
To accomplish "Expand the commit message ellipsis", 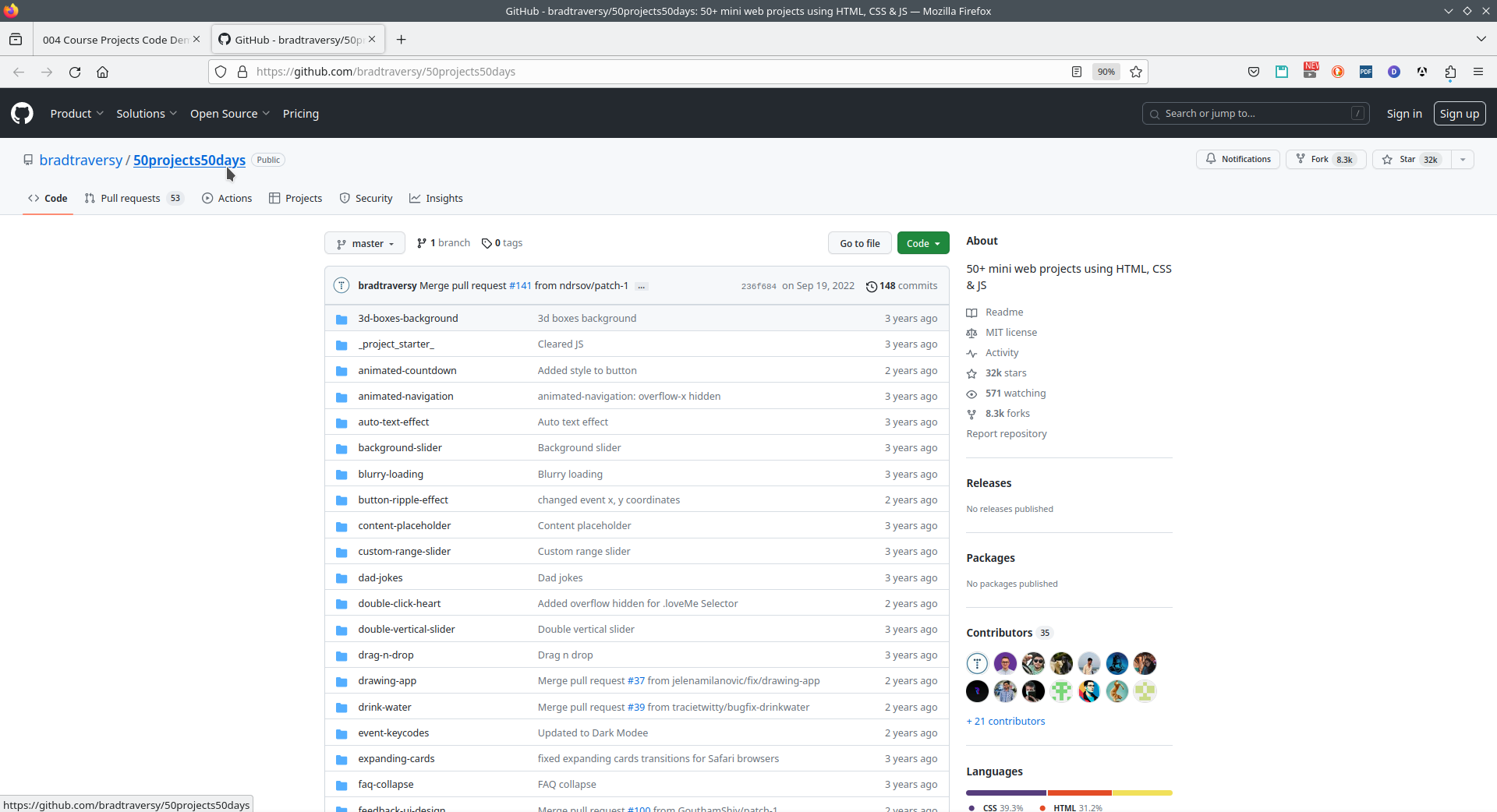I will click(642, 286).
